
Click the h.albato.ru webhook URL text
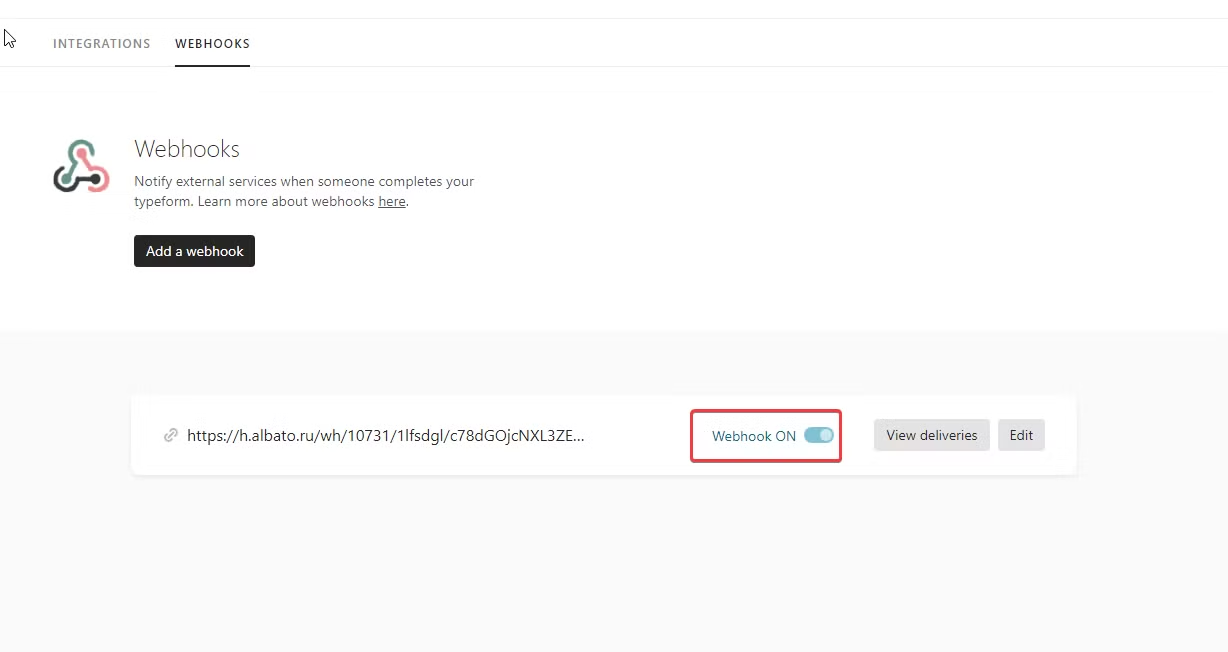tap(385, 436)
